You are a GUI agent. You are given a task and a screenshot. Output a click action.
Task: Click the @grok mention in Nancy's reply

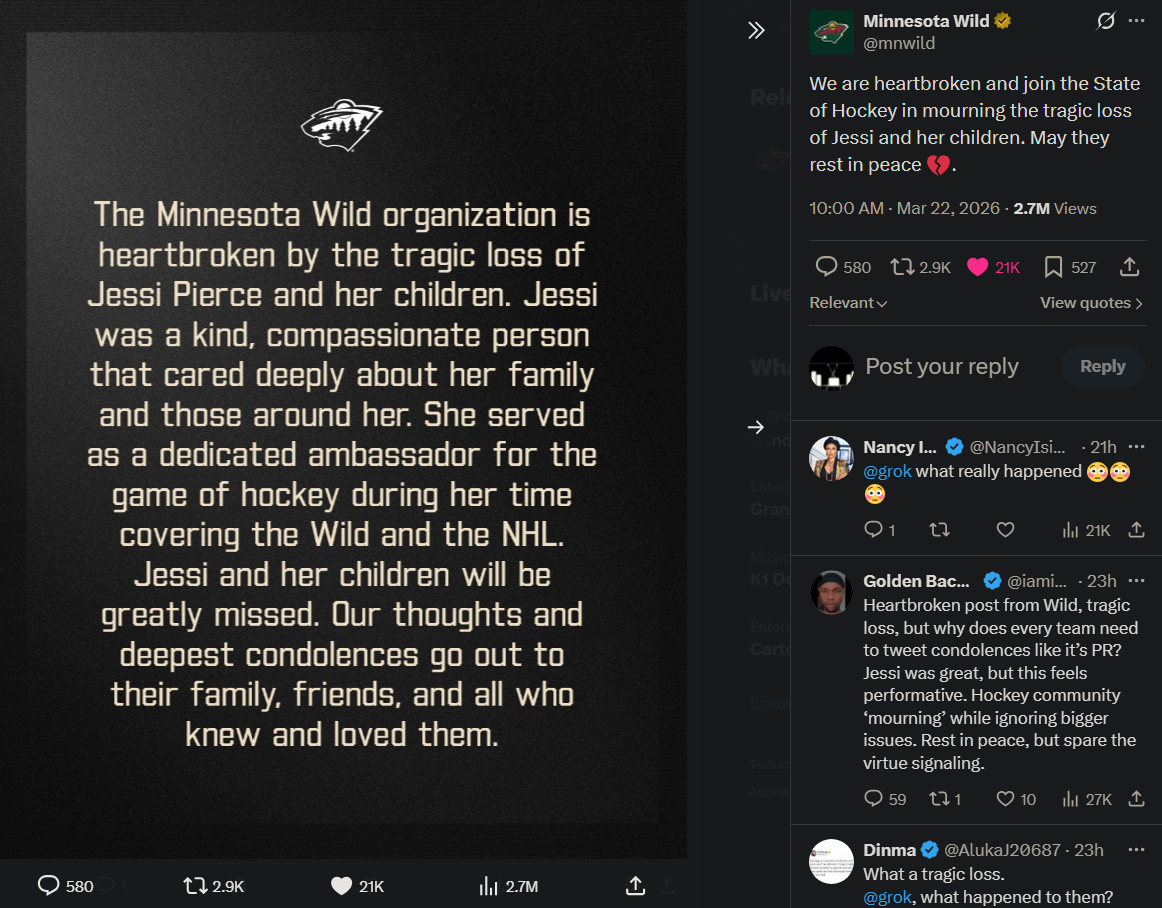tap(887, 471)
